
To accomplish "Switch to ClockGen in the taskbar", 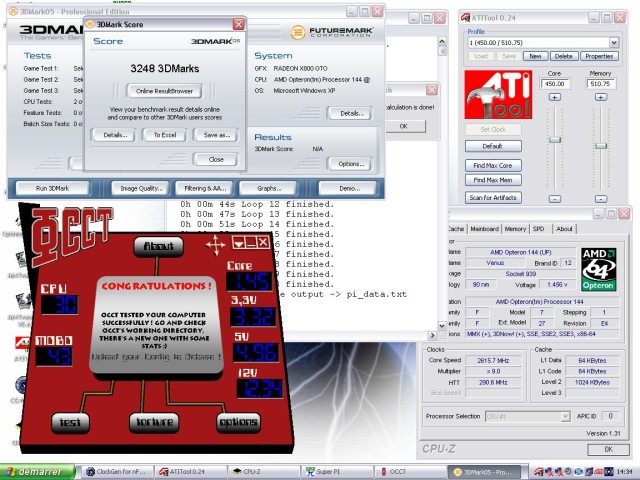I will (117, 472).
